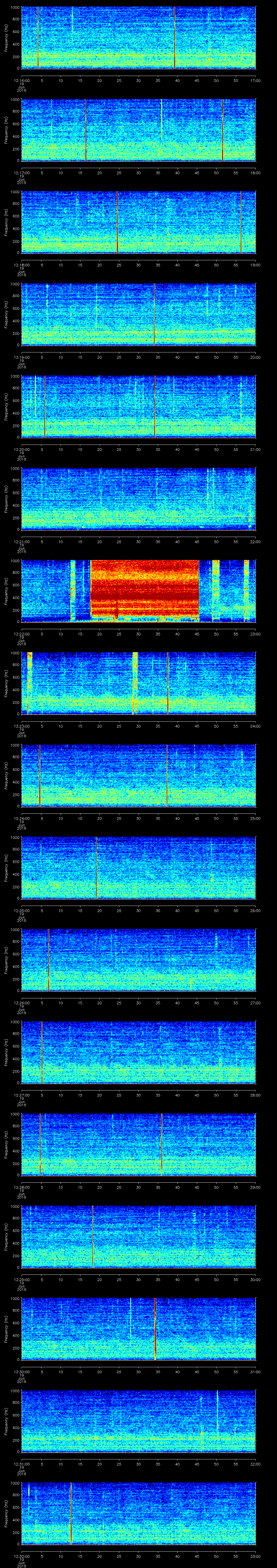This screenshot has width=277, height=1568.
Task: Click the 12:31:00 start time label
Action: pos(22,1464)
